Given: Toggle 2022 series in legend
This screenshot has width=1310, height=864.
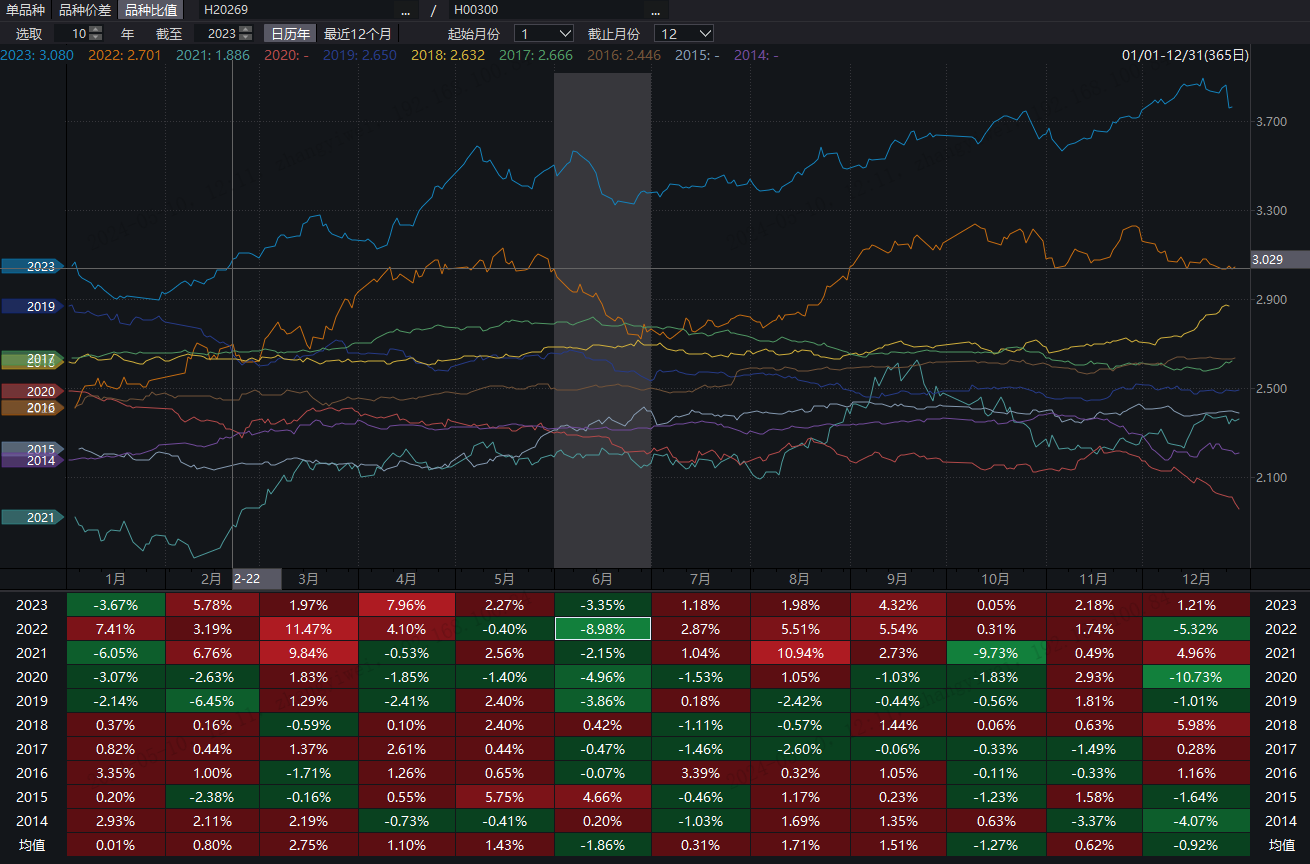Looking at the screenshot, I should [119, 55].
